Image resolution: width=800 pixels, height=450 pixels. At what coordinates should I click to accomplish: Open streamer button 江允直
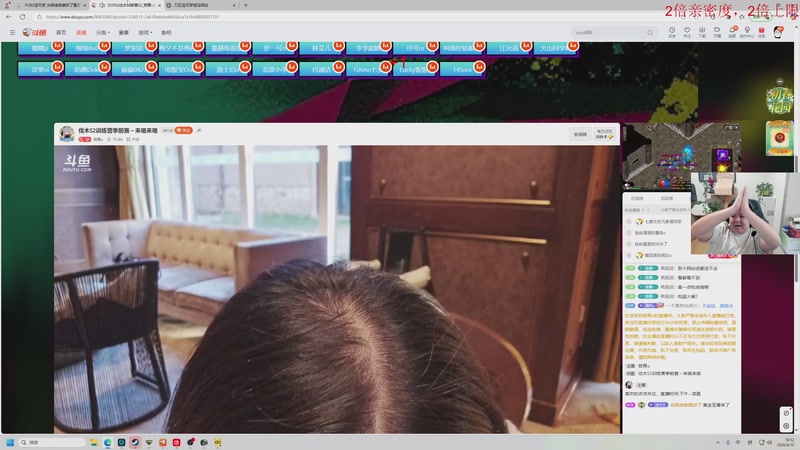click(x=509, y=48)
